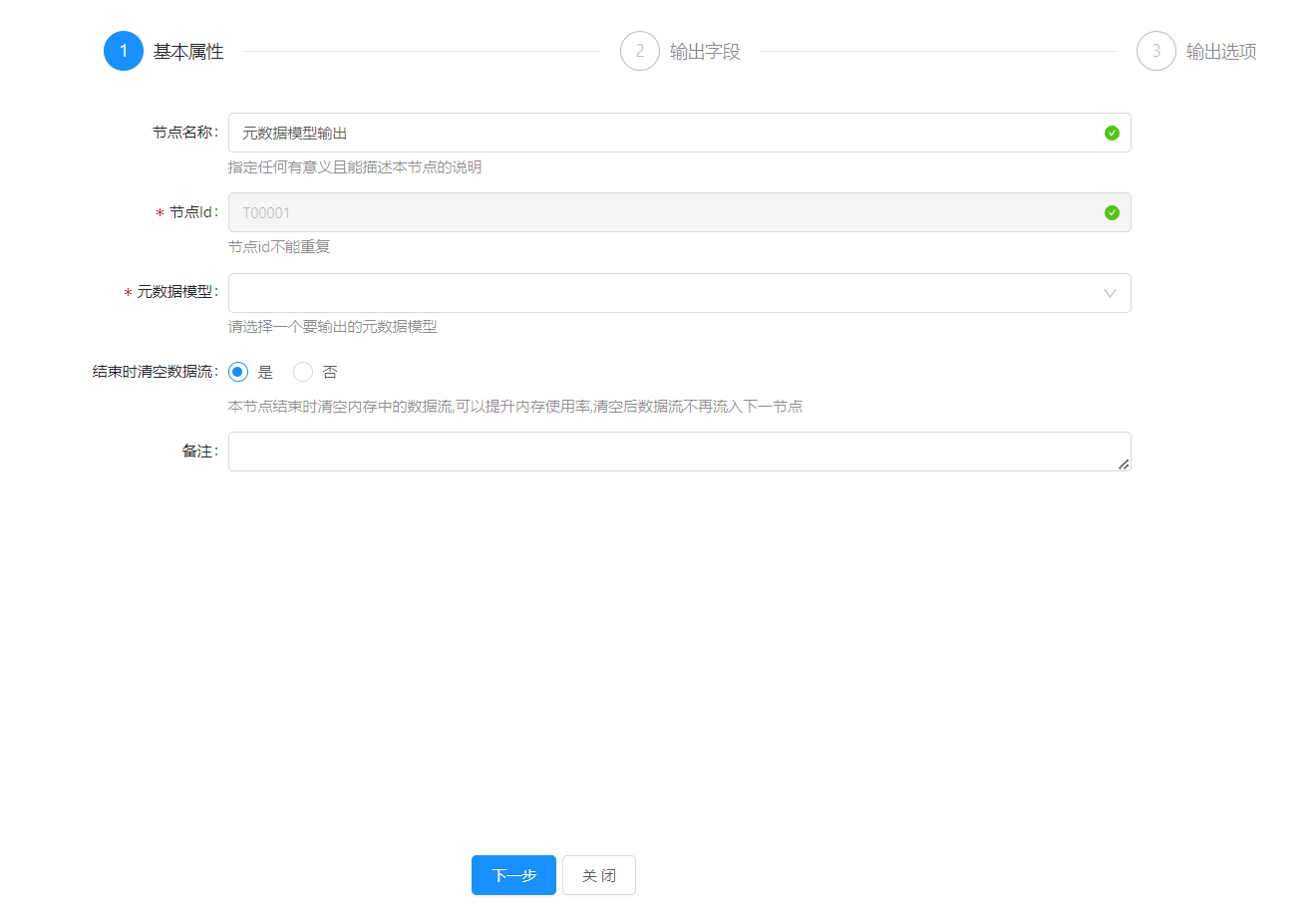The image size is (1316, 912).
Task: Click the disabled 节点Id input T00001
Action: pos(658,212)
